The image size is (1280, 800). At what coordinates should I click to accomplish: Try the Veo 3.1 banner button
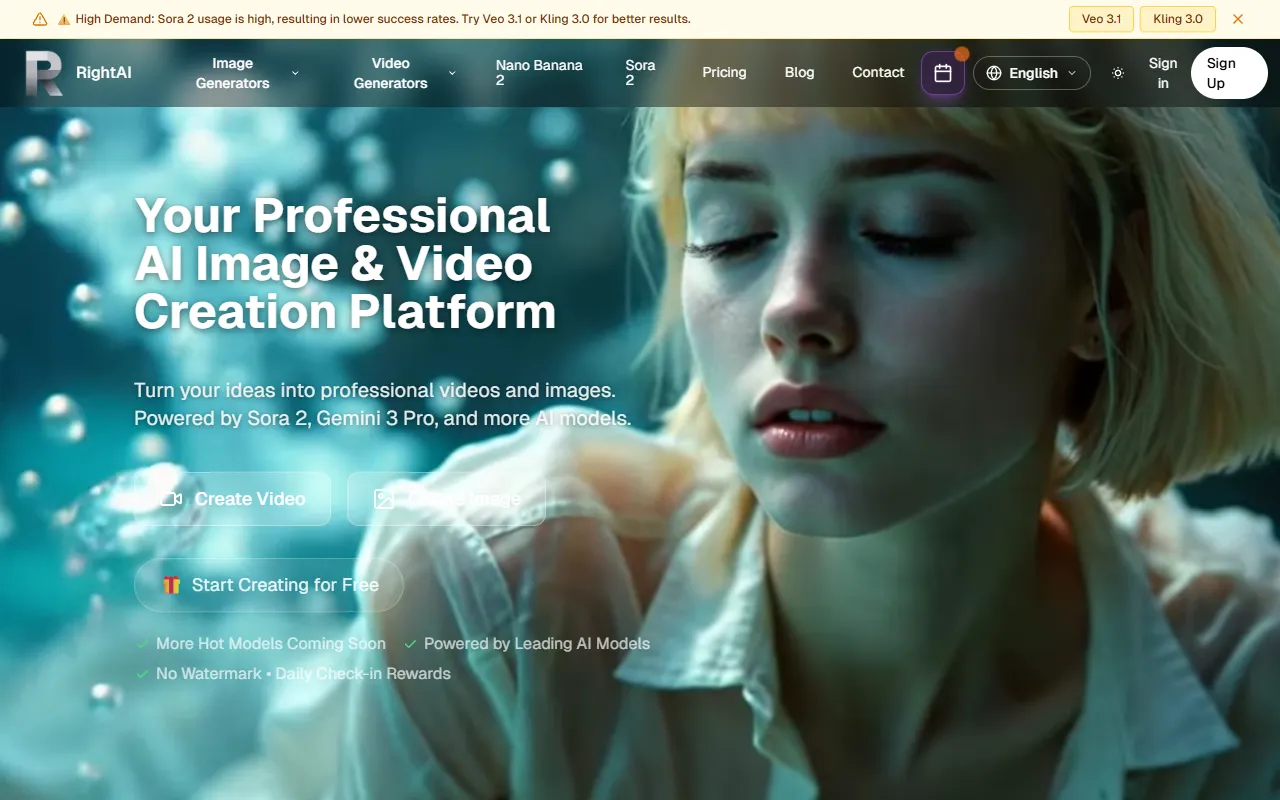(x=1101, y=19)
